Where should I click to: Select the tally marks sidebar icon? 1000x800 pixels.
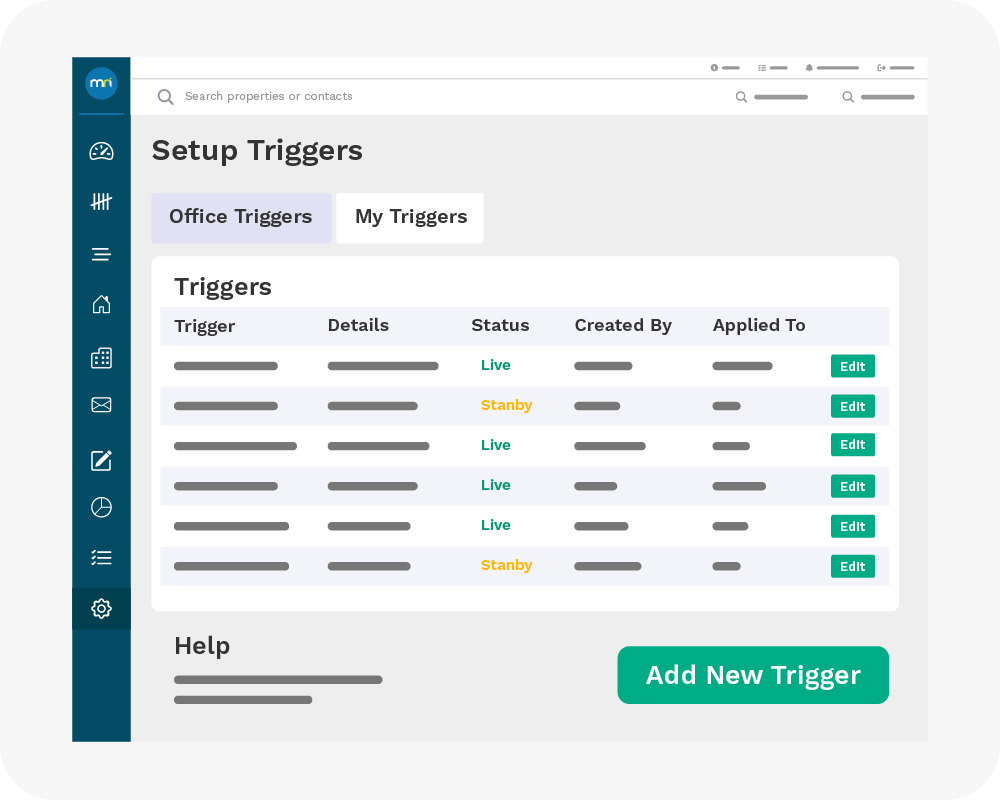[x=101, y=202]
